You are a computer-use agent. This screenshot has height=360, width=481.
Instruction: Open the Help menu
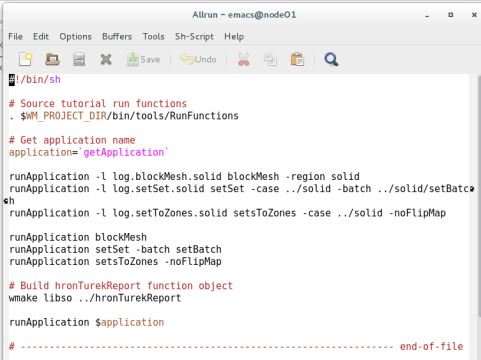tap(234, 36)
